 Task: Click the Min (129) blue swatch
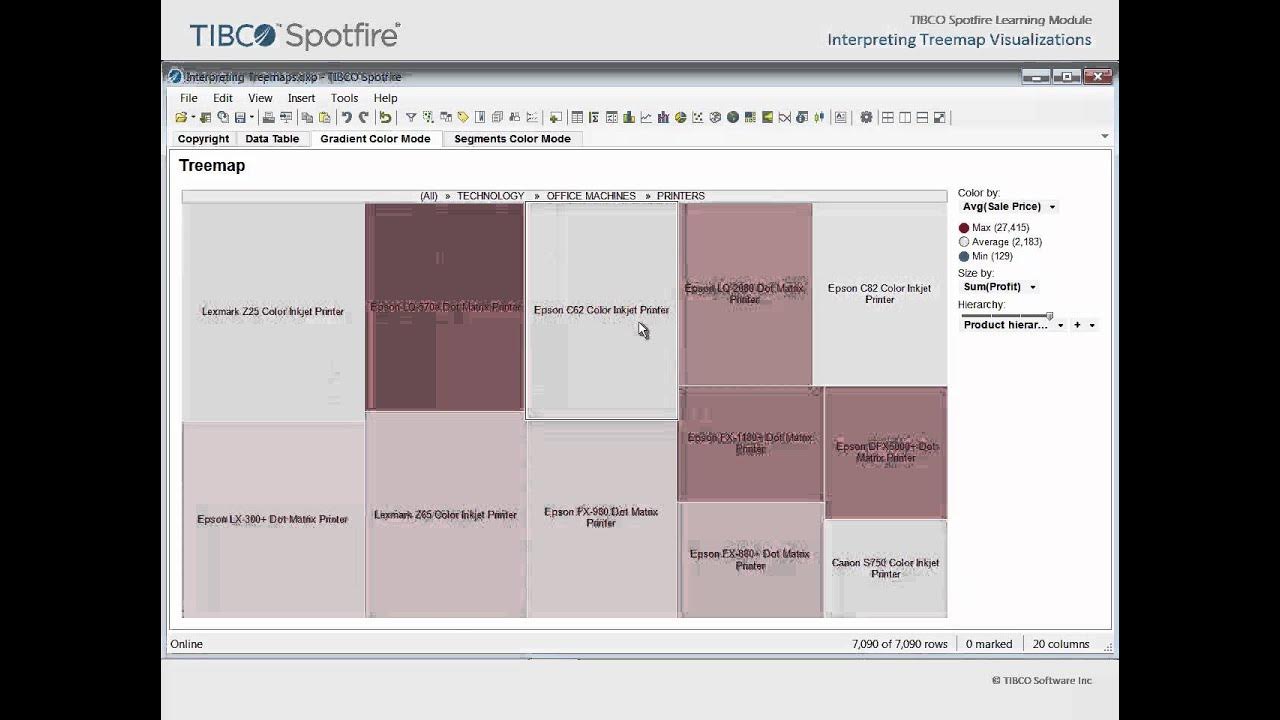coord(964,256)
